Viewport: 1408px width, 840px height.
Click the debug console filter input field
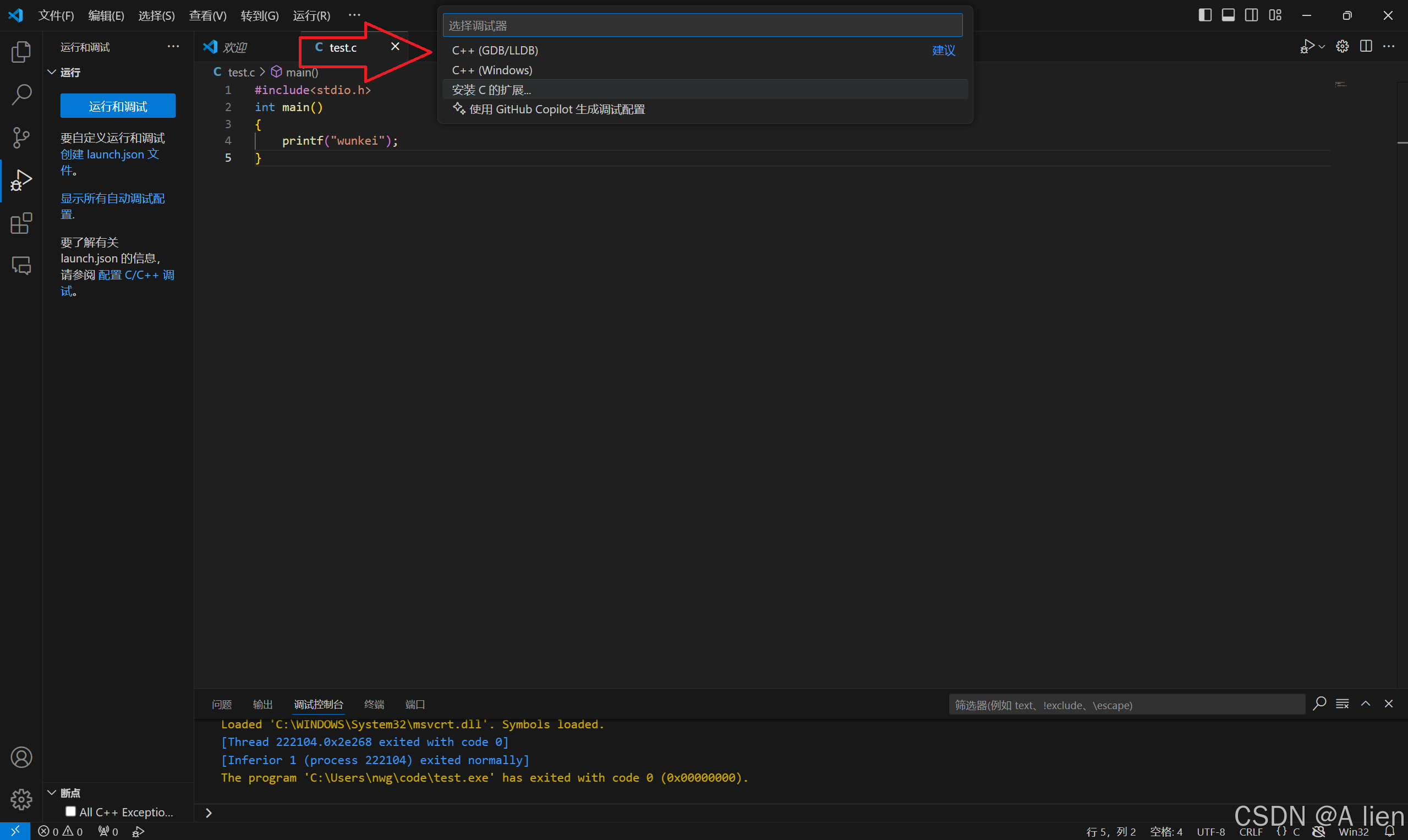(1126, 705)
